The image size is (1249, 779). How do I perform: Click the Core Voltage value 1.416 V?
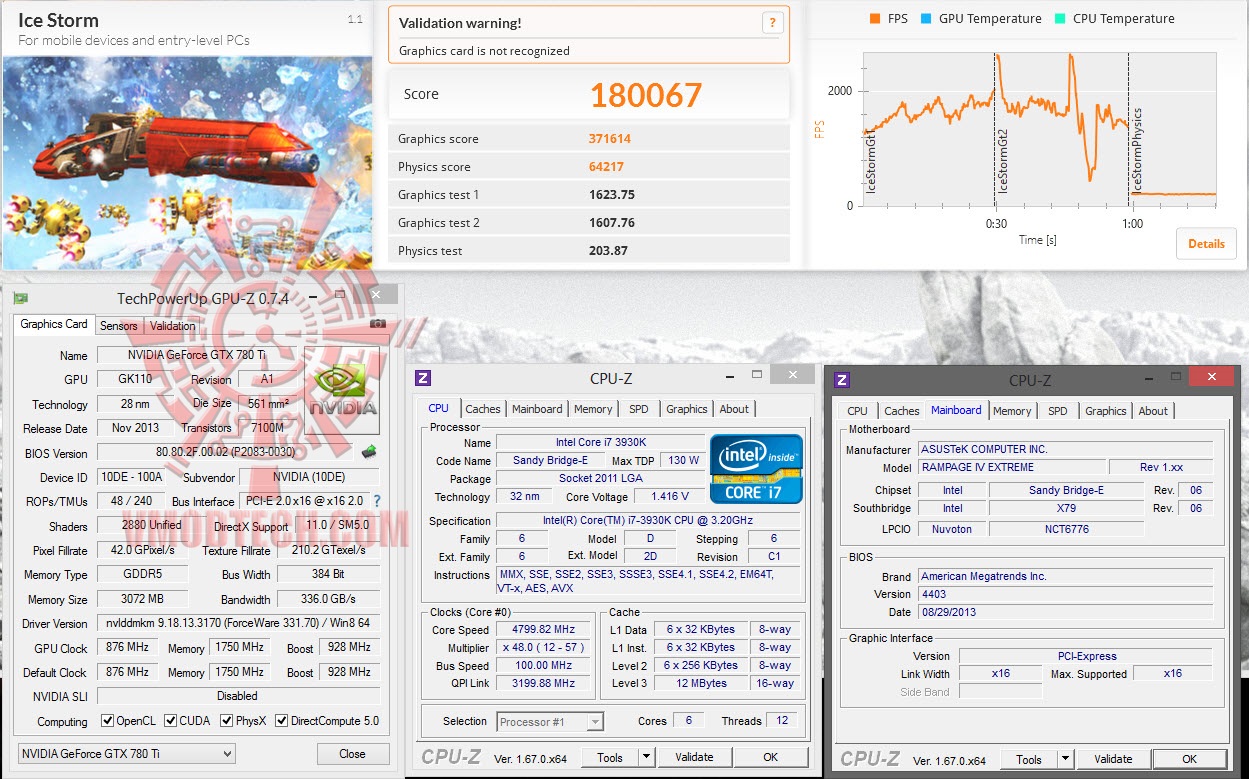click(669, 497)
